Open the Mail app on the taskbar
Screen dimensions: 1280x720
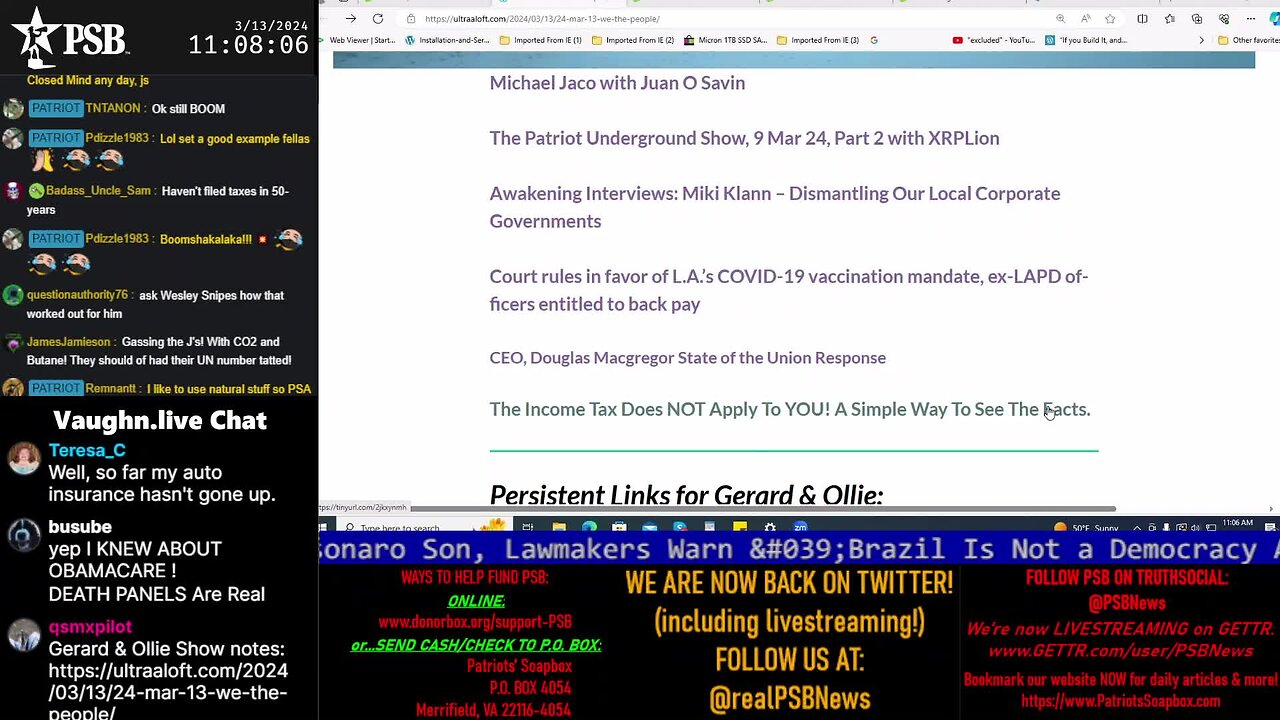(649, 528)
